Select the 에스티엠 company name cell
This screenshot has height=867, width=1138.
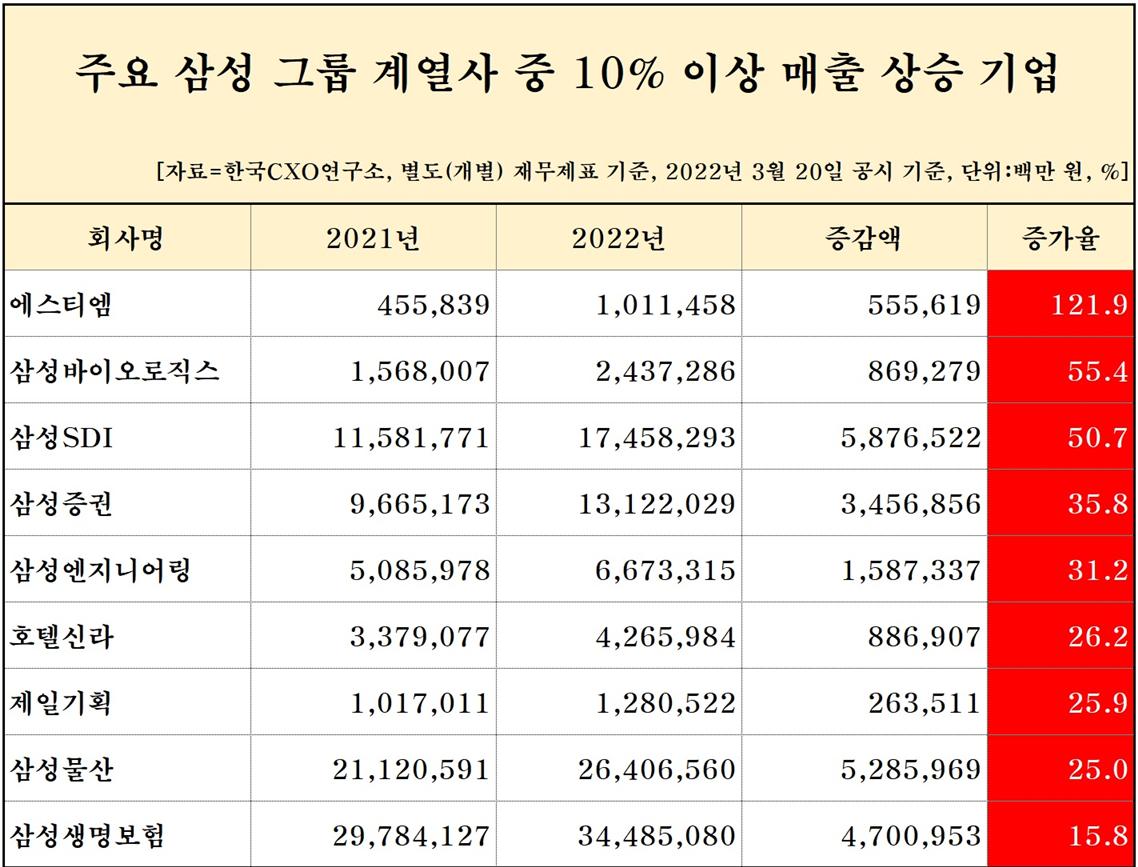point(62,305)
